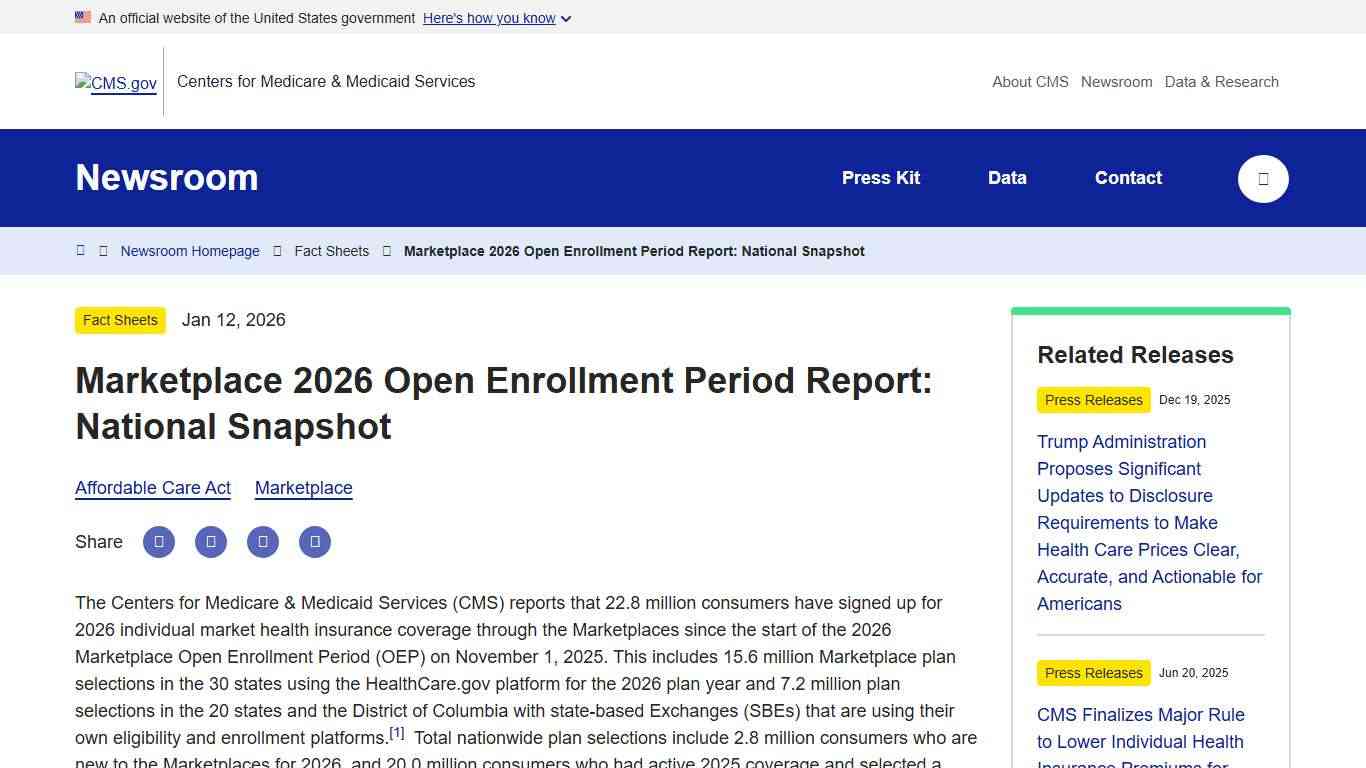Click the CMS.gov logo

coord(115,82)
